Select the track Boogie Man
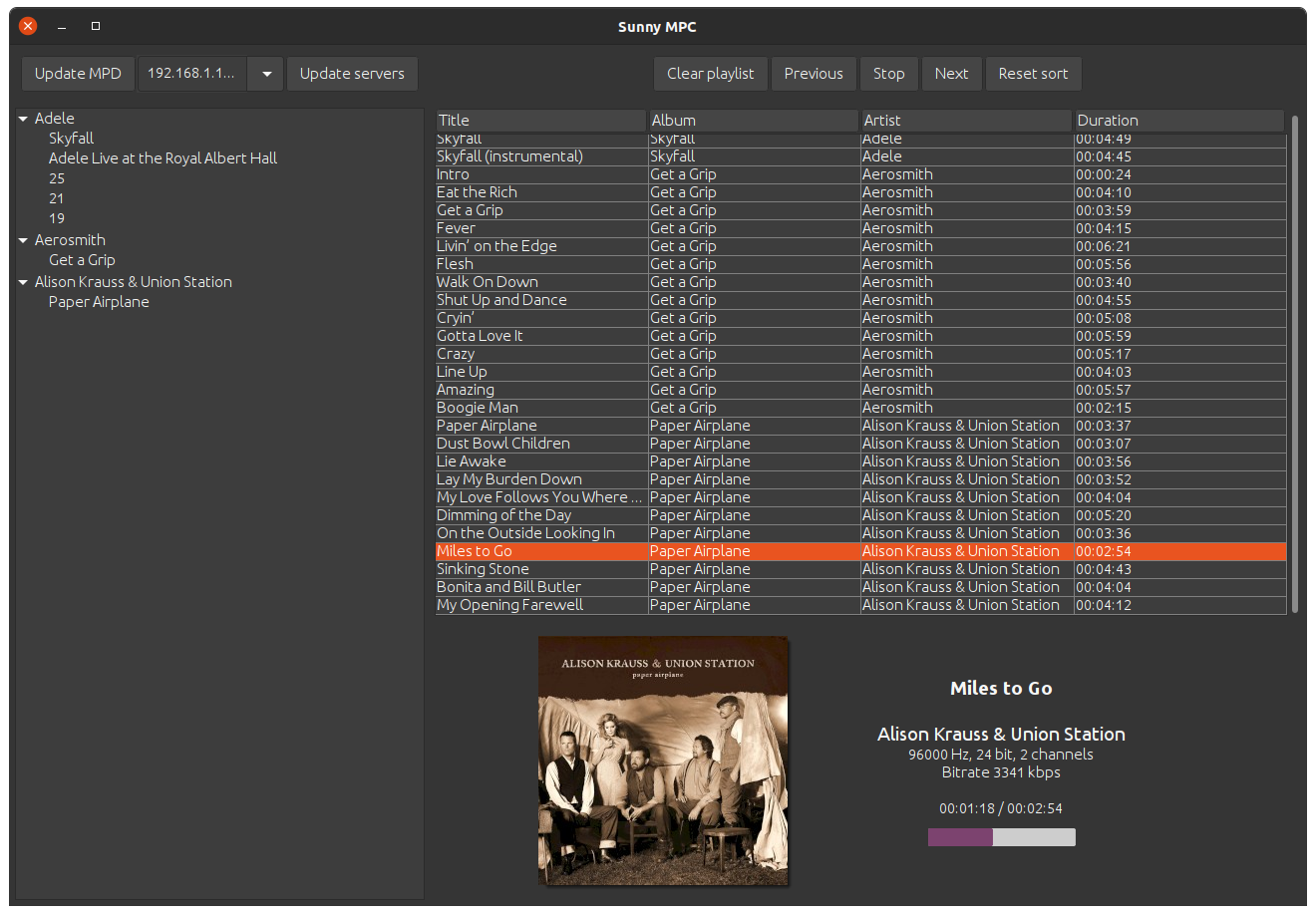This screenshot has width=1316, height=915. [x=477, y=408]
